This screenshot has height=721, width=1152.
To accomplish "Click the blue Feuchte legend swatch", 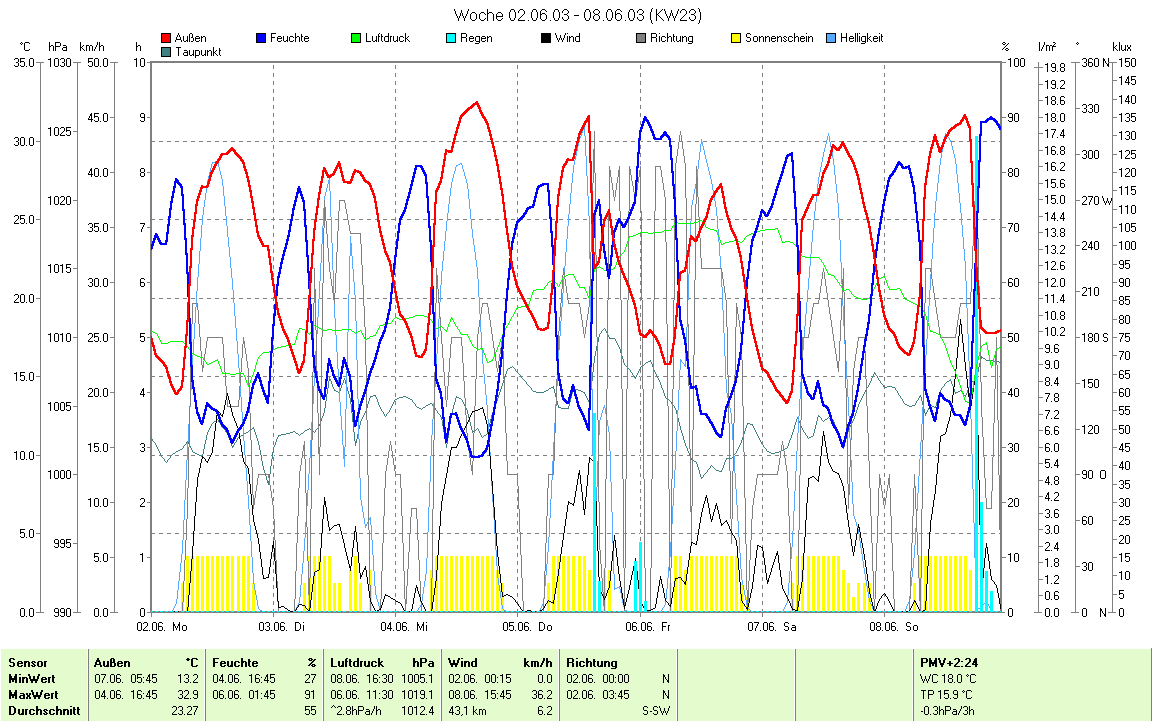I will click(262, 39).
